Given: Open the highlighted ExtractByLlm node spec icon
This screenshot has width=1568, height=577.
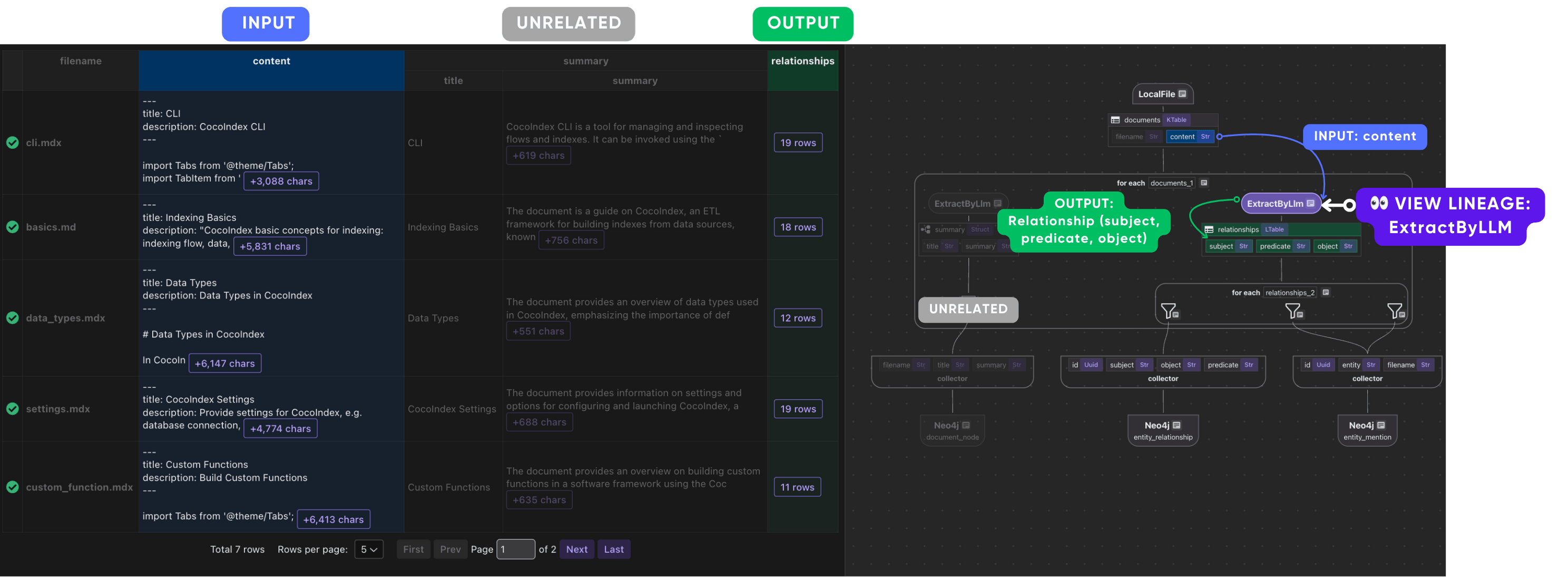Looking at the screenshot, I should pyautogui.click(x=1310, y=204).
